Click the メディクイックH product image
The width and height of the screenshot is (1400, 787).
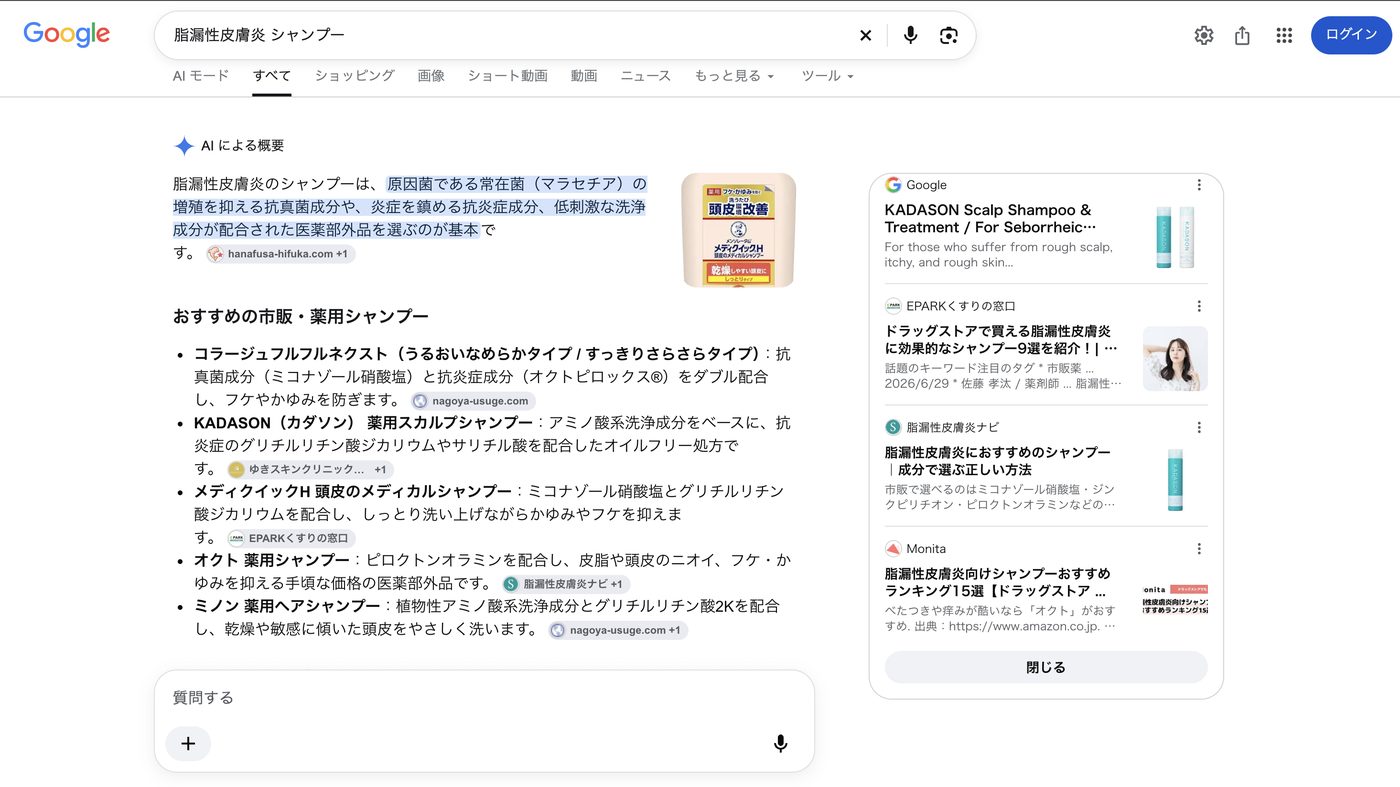pos(739,230)
